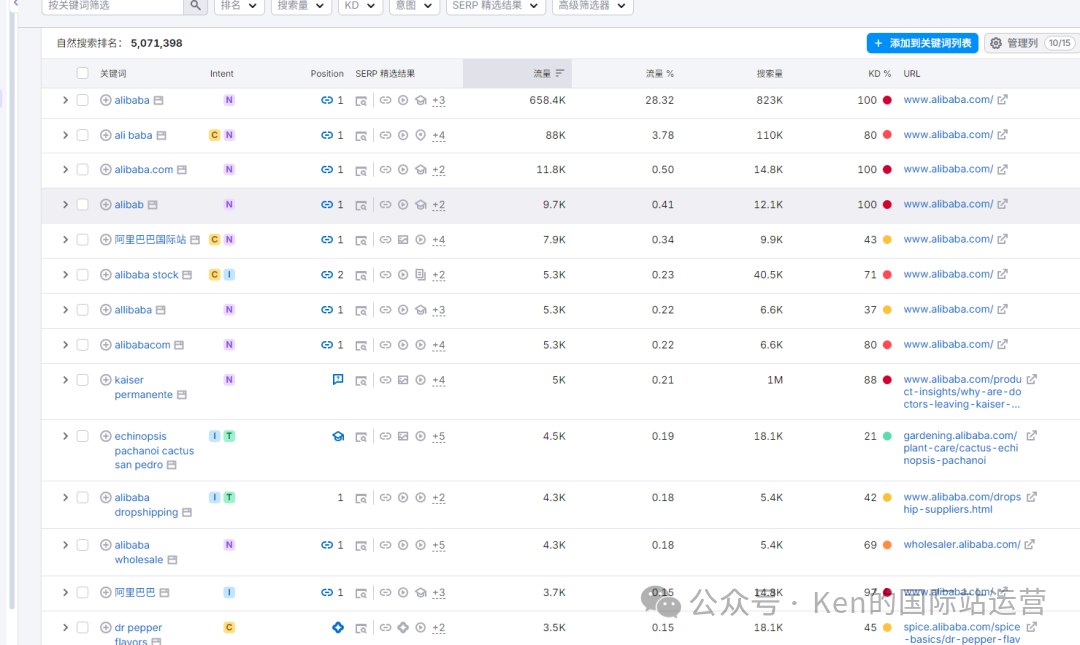Open the 'alibaba wholesale' keyword link
This screenshot has width=1080, height=645.
[x=138, y=552]
